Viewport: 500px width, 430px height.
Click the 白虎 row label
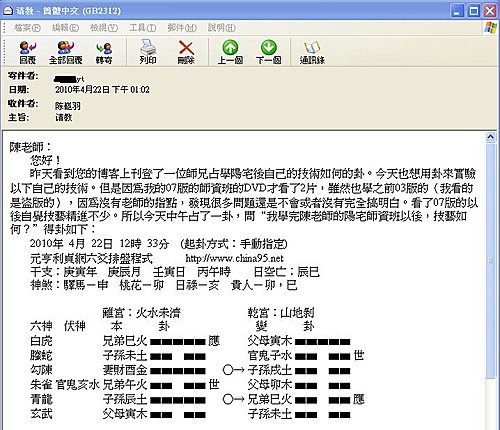(x=41, y=341)
